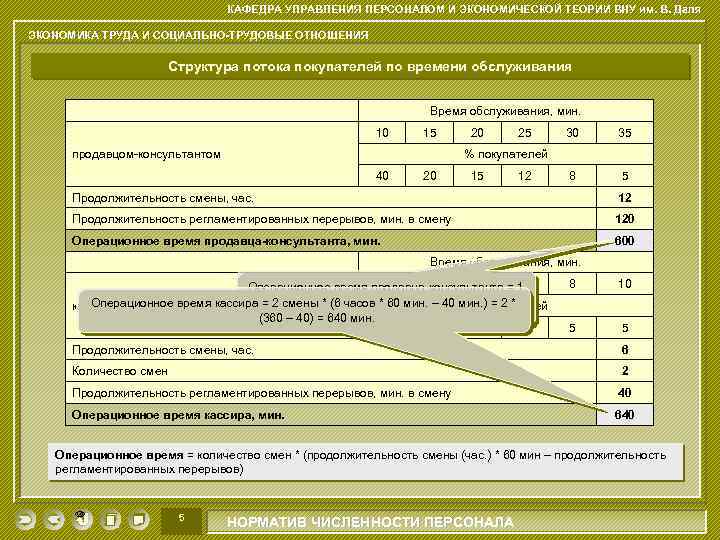Click value 40 in cashier regulated breaks row

624,393
